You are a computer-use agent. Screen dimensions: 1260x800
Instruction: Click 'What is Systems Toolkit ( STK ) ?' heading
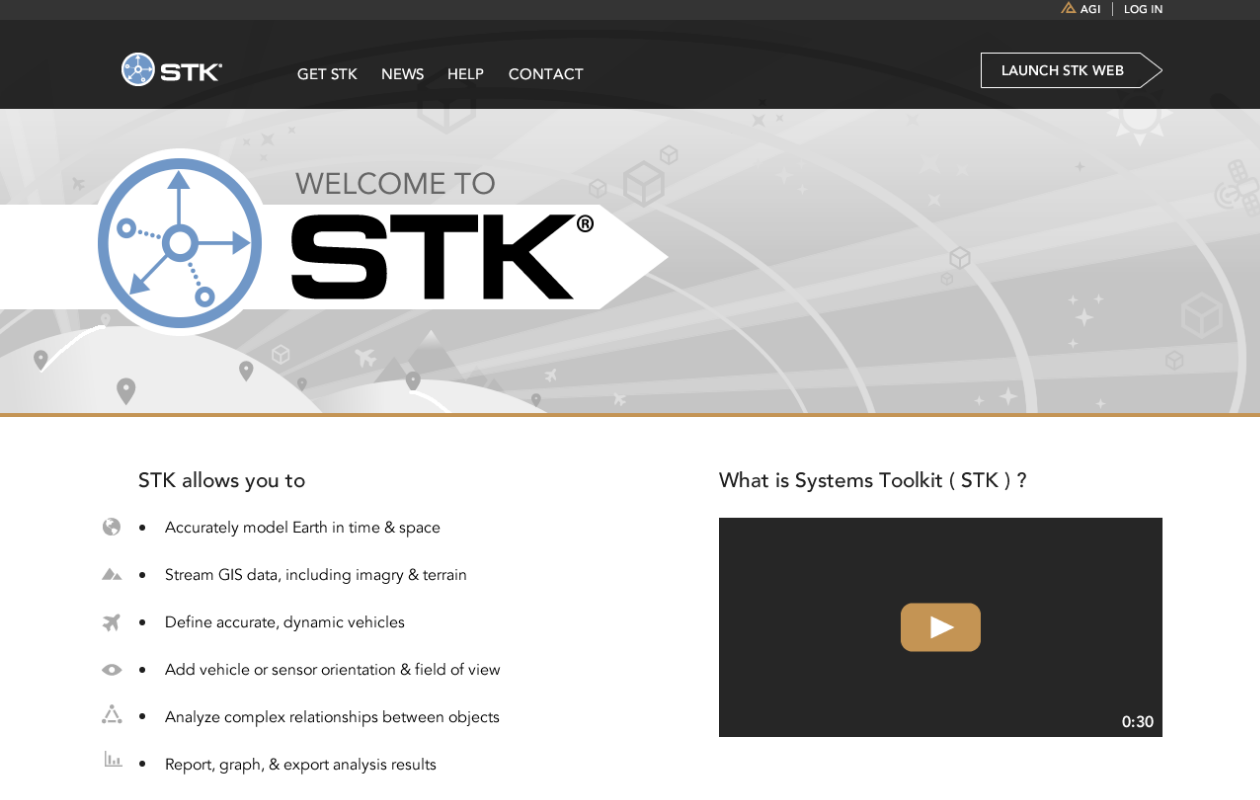(x=873, y=480)
